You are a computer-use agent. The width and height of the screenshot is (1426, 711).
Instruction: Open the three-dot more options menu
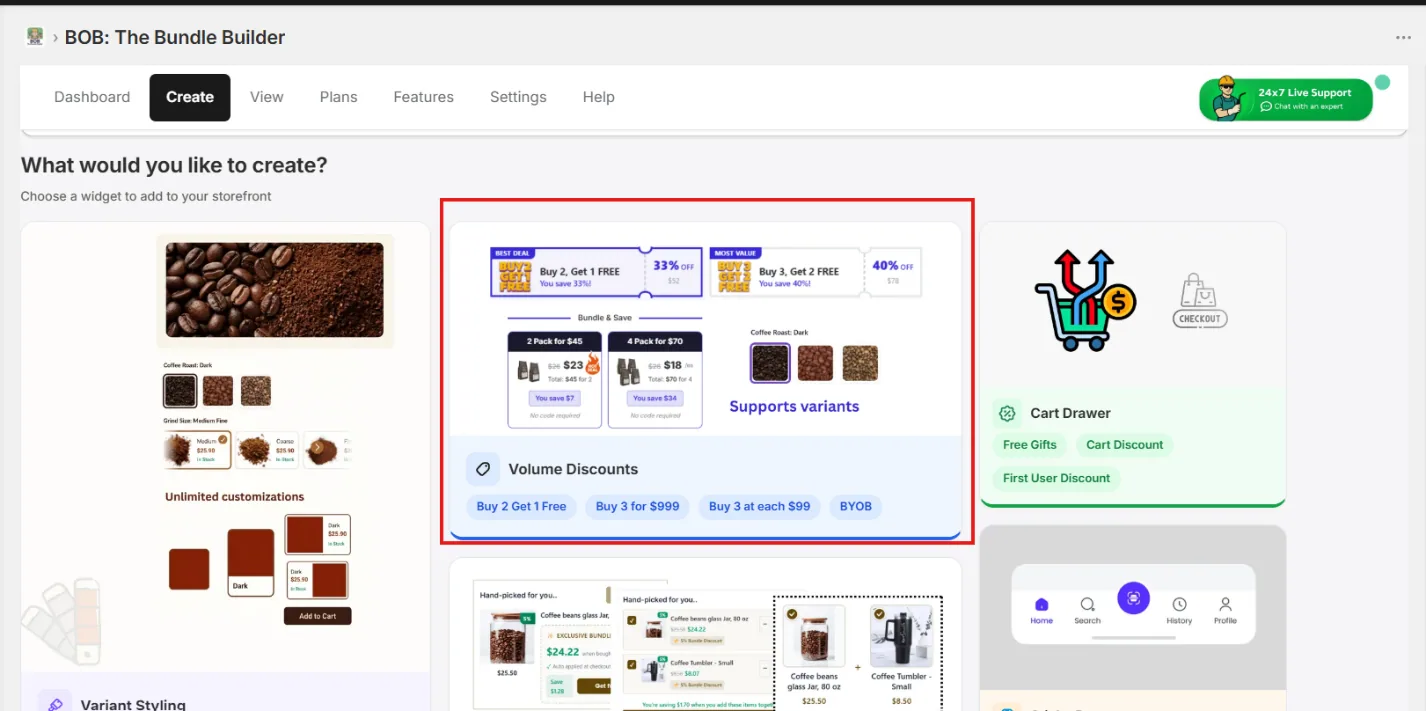(x=1403, y=38)
